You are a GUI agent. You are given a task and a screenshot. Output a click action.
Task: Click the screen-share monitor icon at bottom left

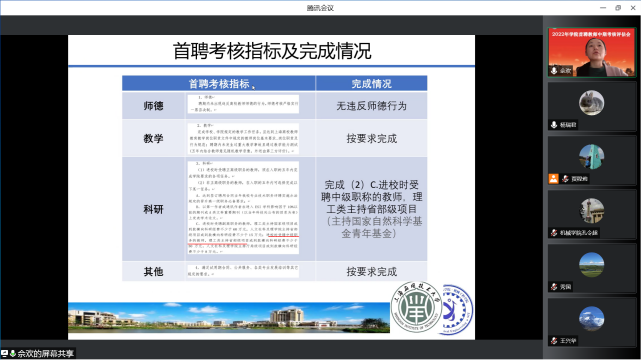(4, 353)
